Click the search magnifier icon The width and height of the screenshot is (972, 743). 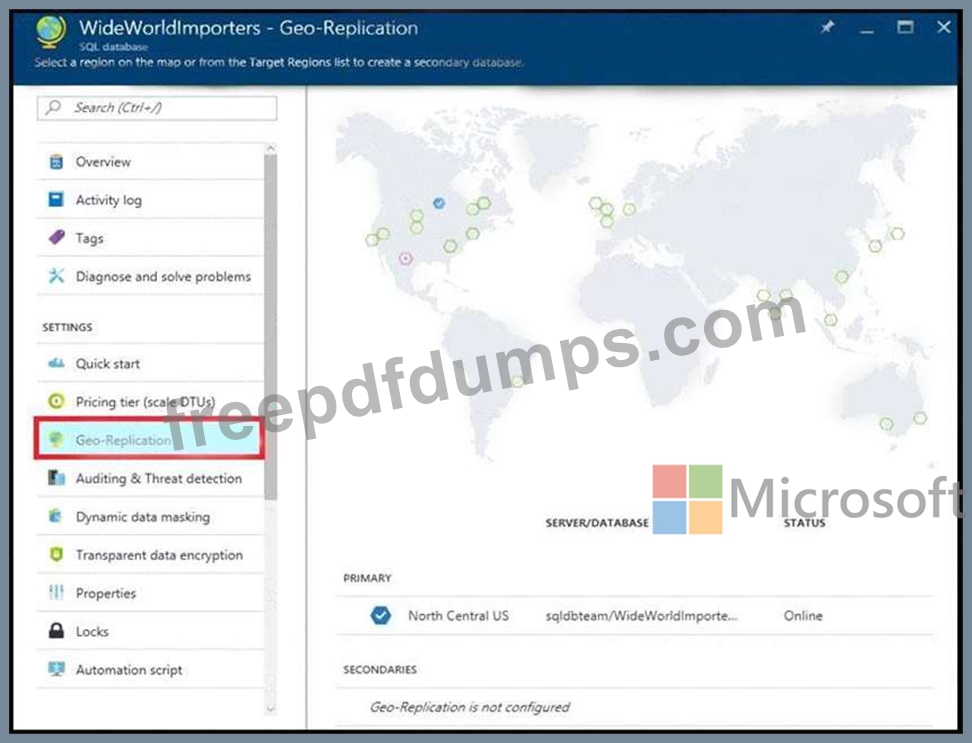click(x=53, y=107)
